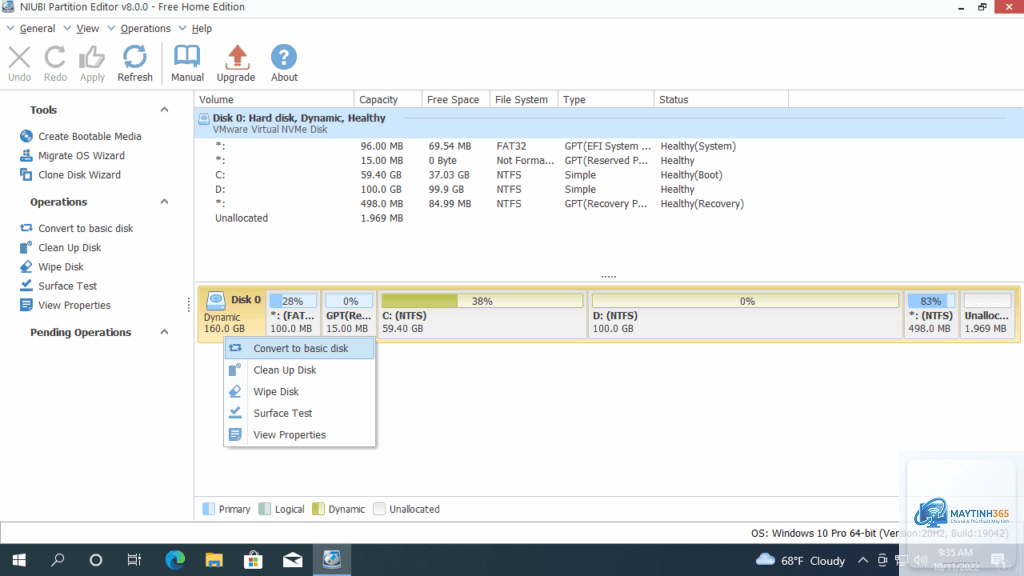The height and width of the screenshot is (576, 1024).
Task: Choose Surface Test from context menu
Action: tap(300, 413)
